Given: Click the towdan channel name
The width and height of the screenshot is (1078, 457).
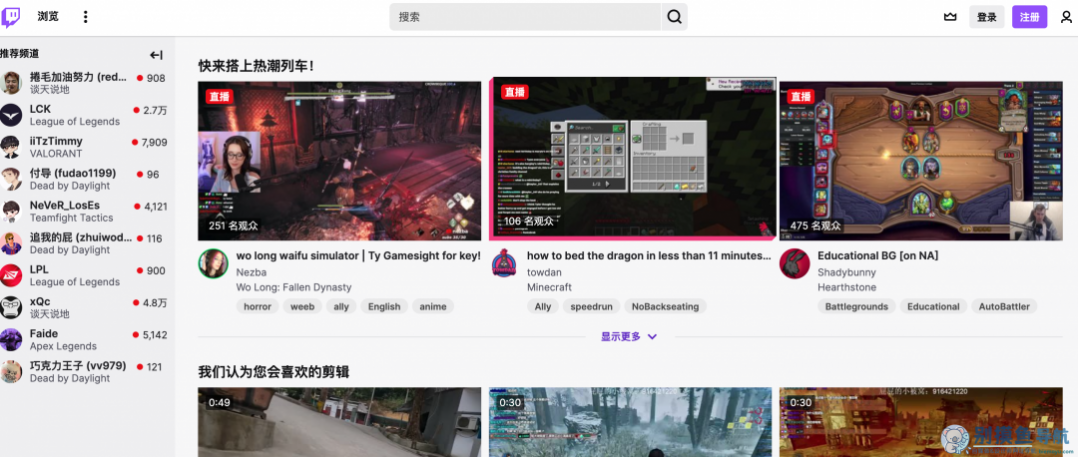Looking at the screenshot, I should pos(544,272).
